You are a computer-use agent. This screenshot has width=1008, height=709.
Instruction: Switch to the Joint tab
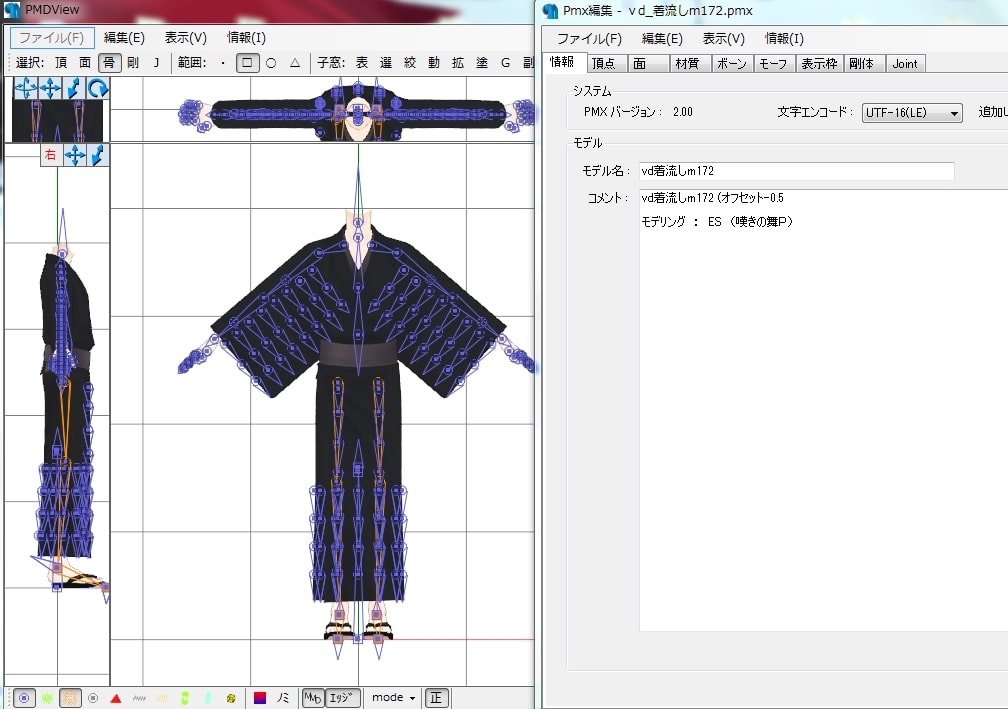[x=905, y=63]
